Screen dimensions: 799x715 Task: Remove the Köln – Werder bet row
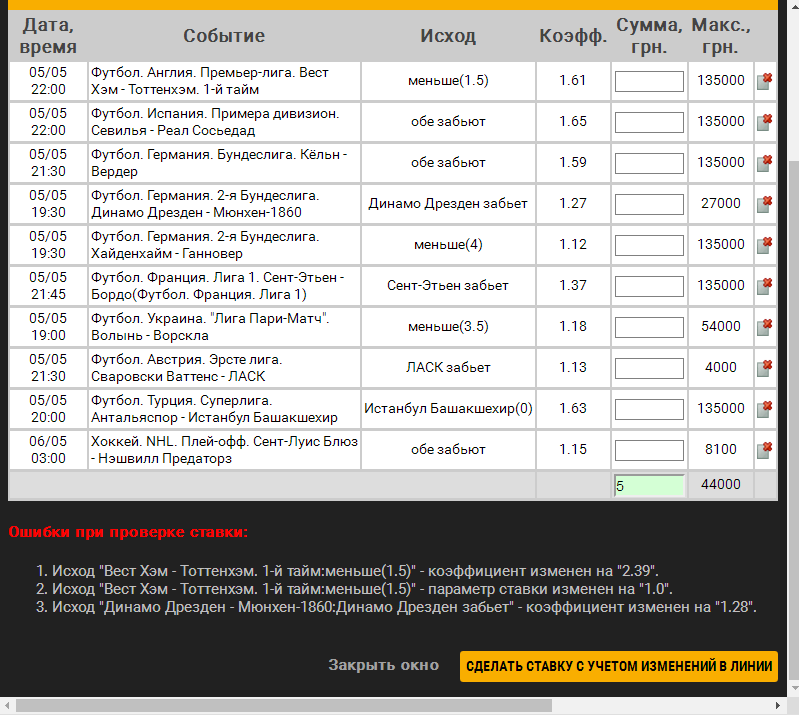764,163
